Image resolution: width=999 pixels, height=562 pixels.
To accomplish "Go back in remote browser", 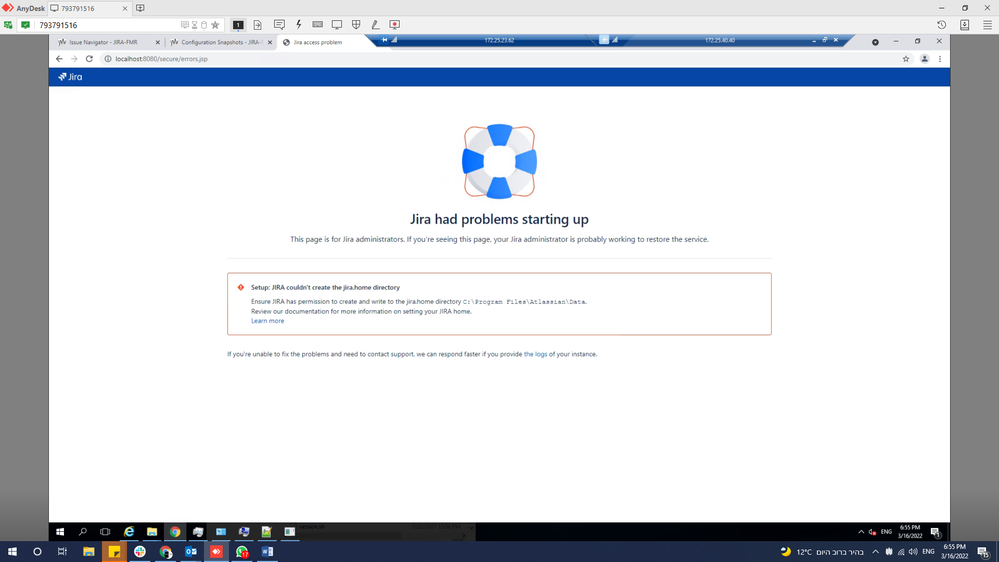I will pos(59,59).
